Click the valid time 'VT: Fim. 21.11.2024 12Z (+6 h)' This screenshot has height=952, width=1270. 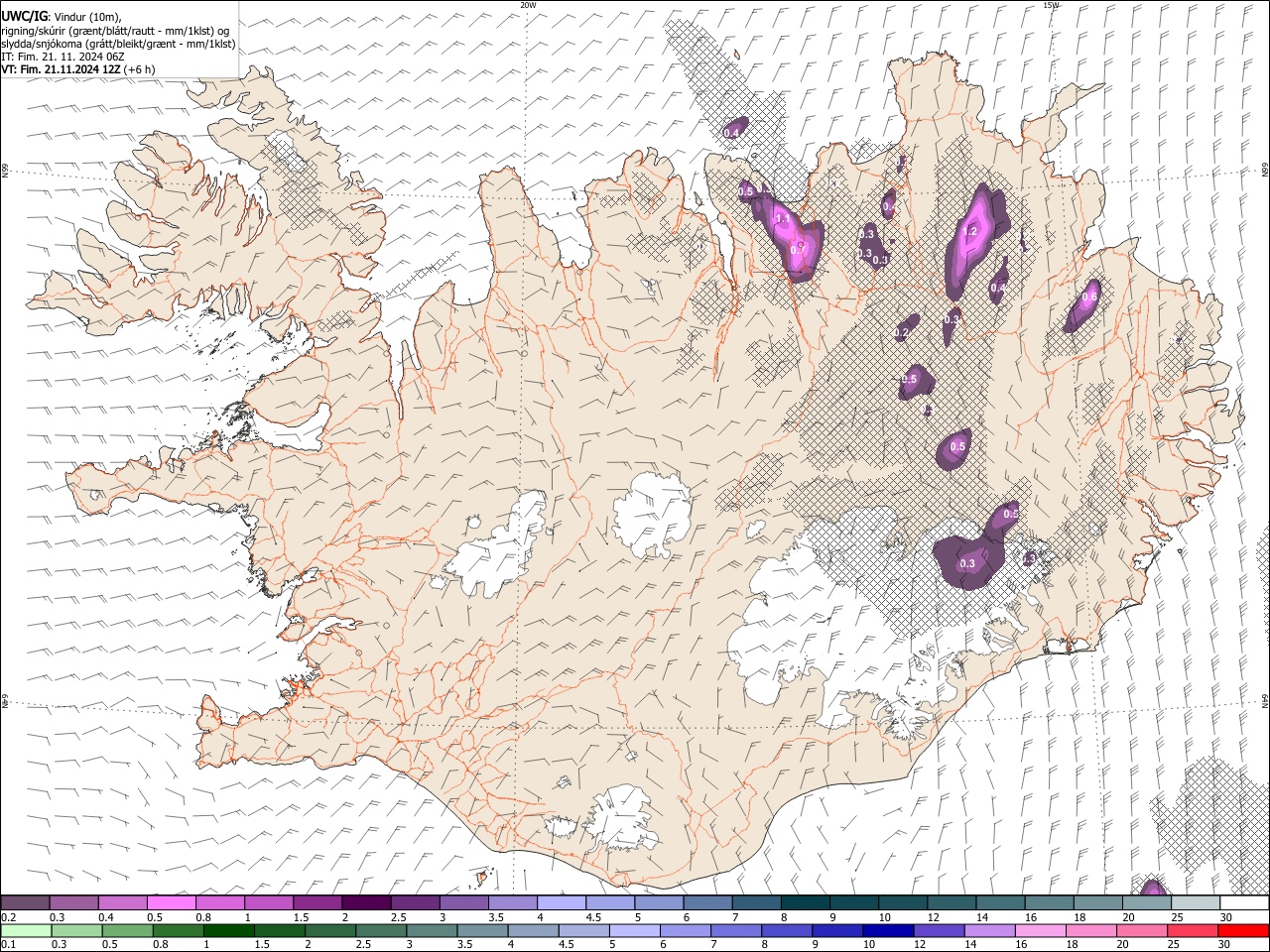click(77, 69)
